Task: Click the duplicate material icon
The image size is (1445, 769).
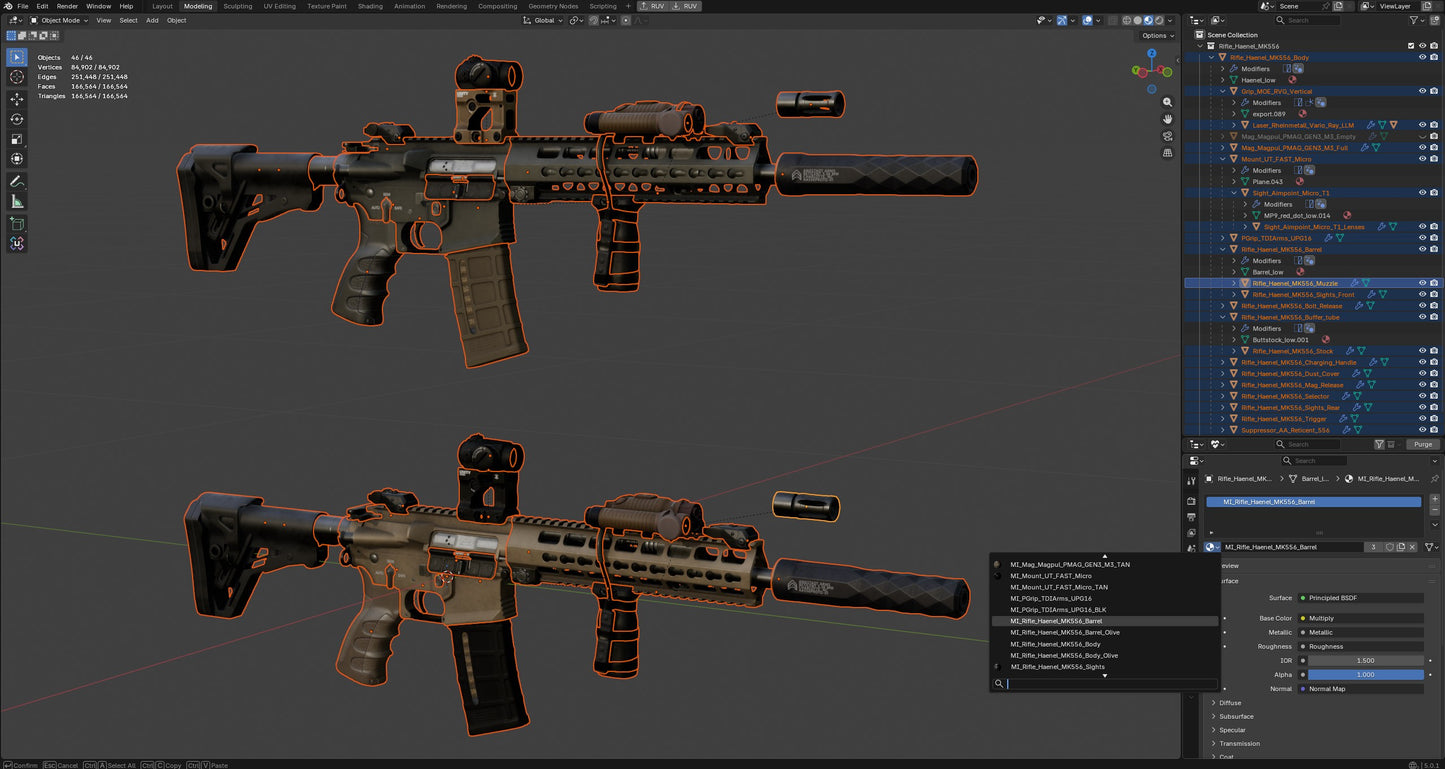Action: point(1401,547)
